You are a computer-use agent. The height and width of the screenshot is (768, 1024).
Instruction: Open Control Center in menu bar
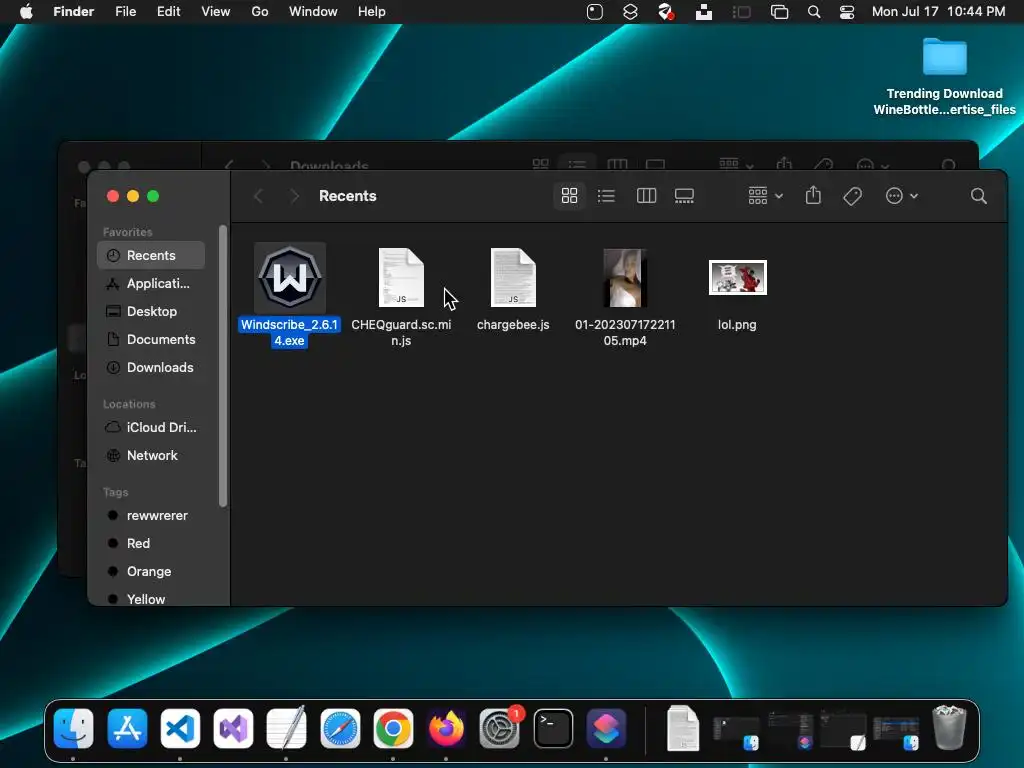(x=846, y=12)
